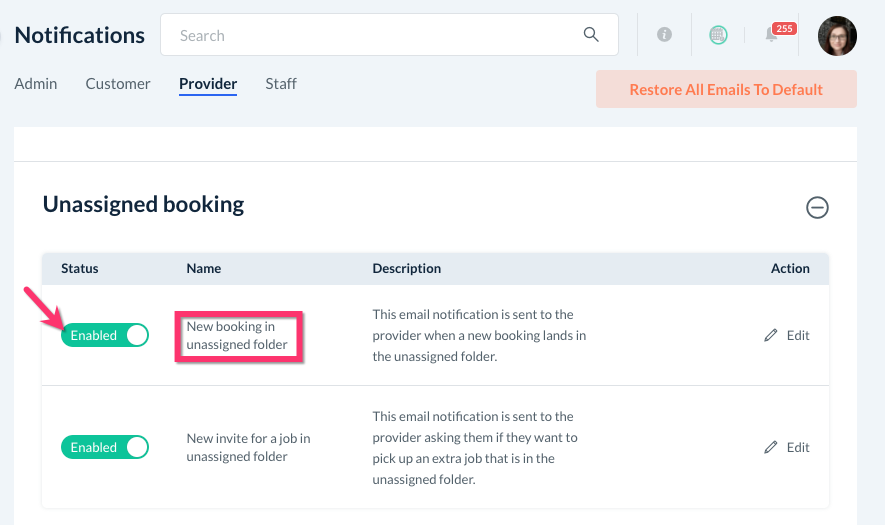Click Edit text for New invite notification

798,448
